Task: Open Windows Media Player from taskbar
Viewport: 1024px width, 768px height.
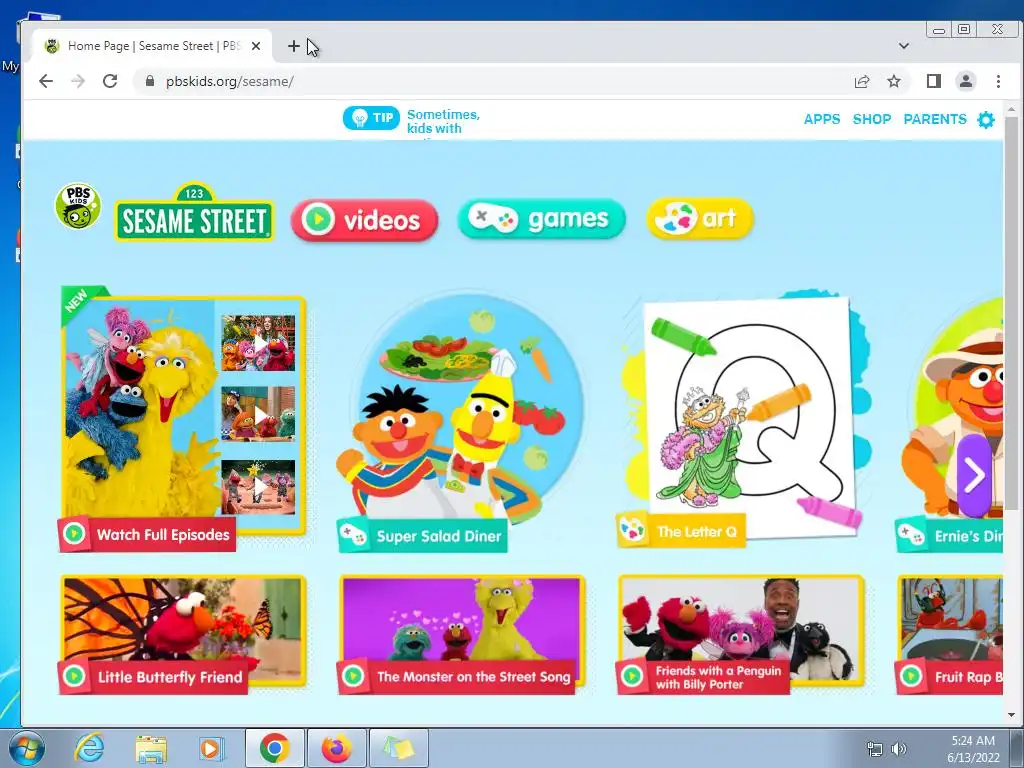Action: point(211,748)
